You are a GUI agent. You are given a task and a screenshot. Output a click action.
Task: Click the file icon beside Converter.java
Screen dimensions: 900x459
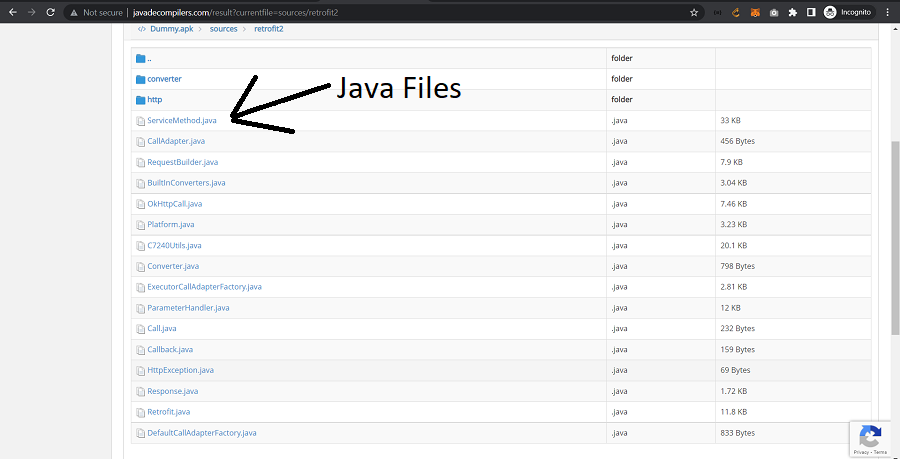[x=140, y=267]
